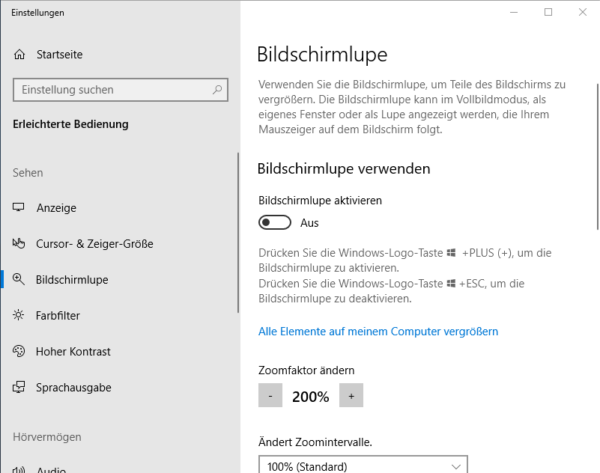Click the Startseite home icon

tap(20, 55)
